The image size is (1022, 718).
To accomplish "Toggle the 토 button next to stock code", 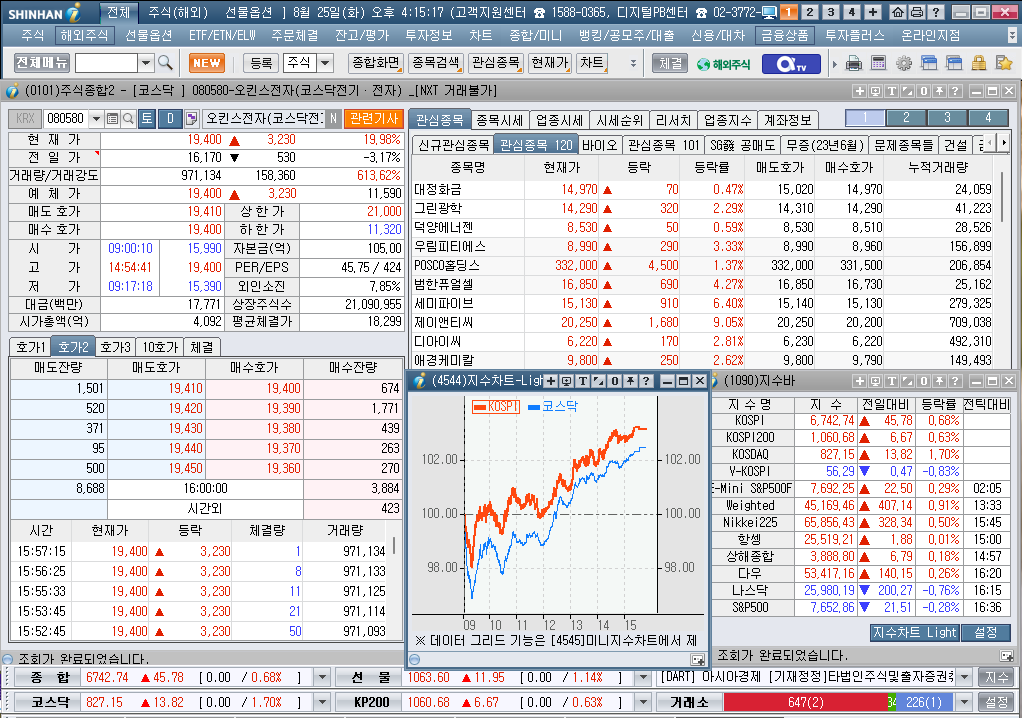I will [147, 118].
